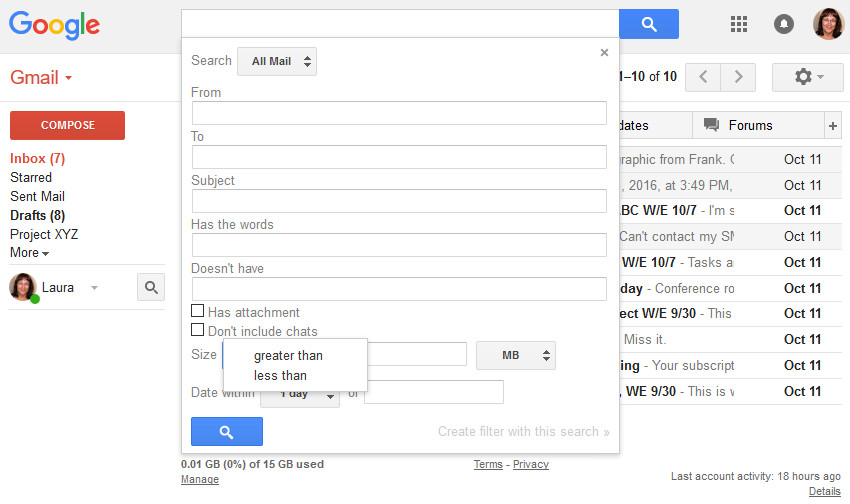
Task: Open the ect W/E 9/30 This email
Action: tap(731, 313)
